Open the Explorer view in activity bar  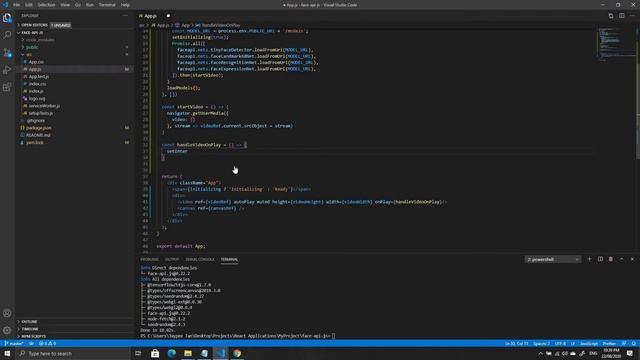(x=7, y=18)
